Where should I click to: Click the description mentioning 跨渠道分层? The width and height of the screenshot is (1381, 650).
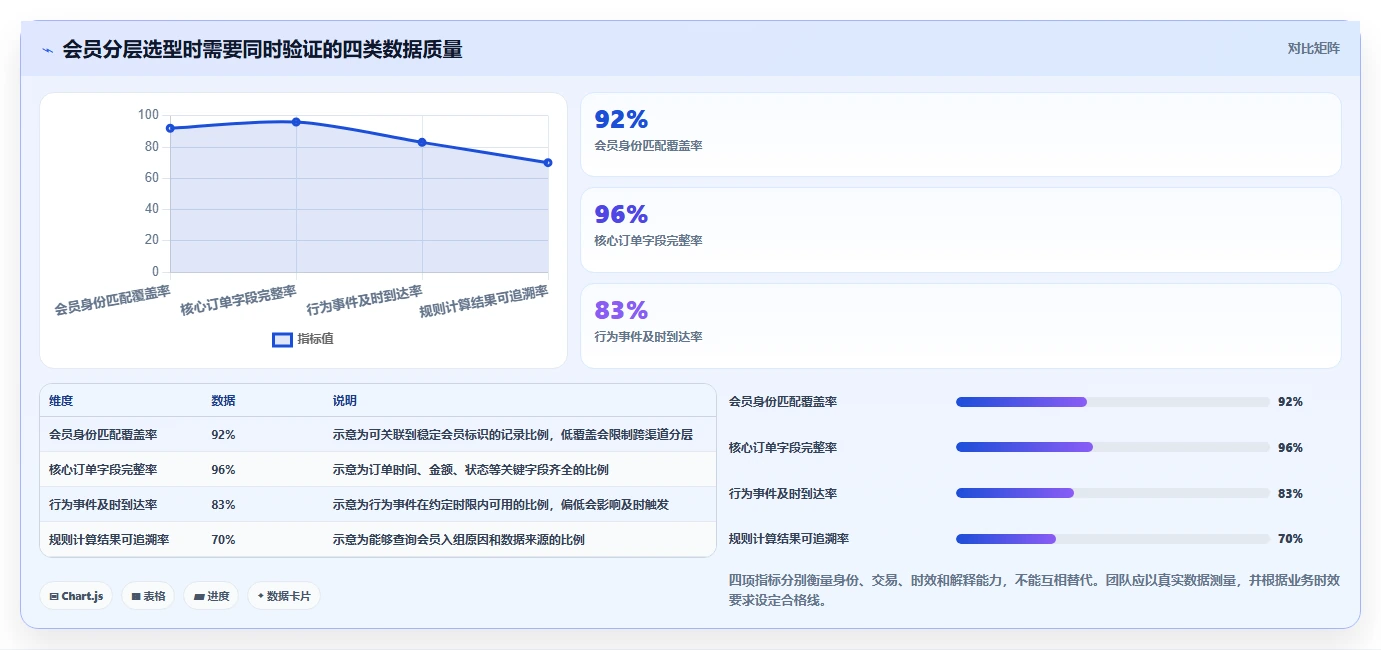pos(513,435)
